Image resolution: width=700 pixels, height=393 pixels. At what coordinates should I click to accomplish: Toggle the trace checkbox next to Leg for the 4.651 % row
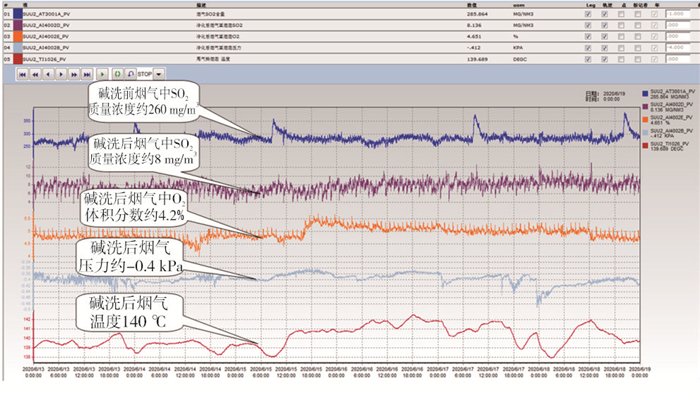pos(604,37)
